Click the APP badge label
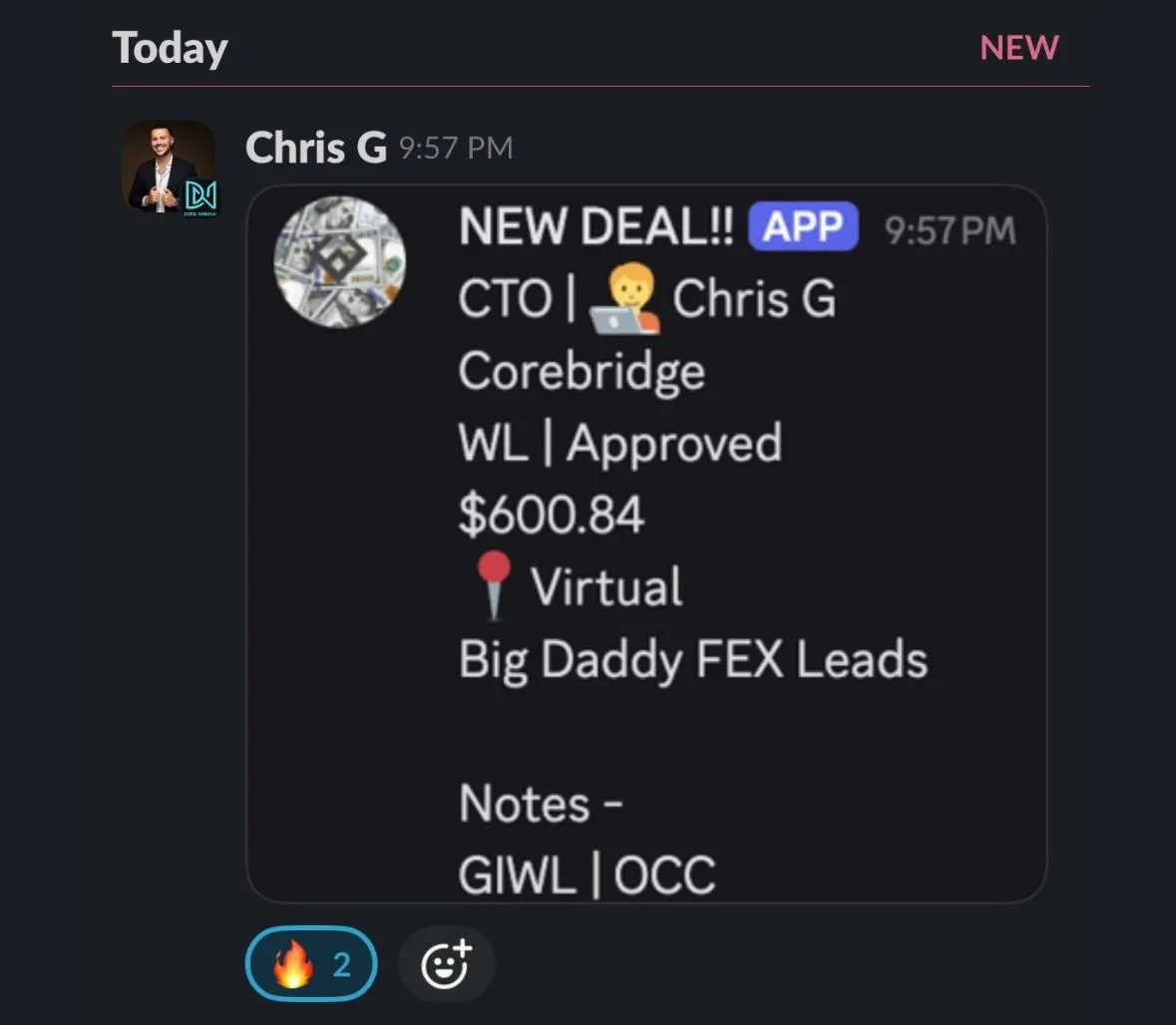The height and width of the screenshot is (1025, 1176). (803, 225)
